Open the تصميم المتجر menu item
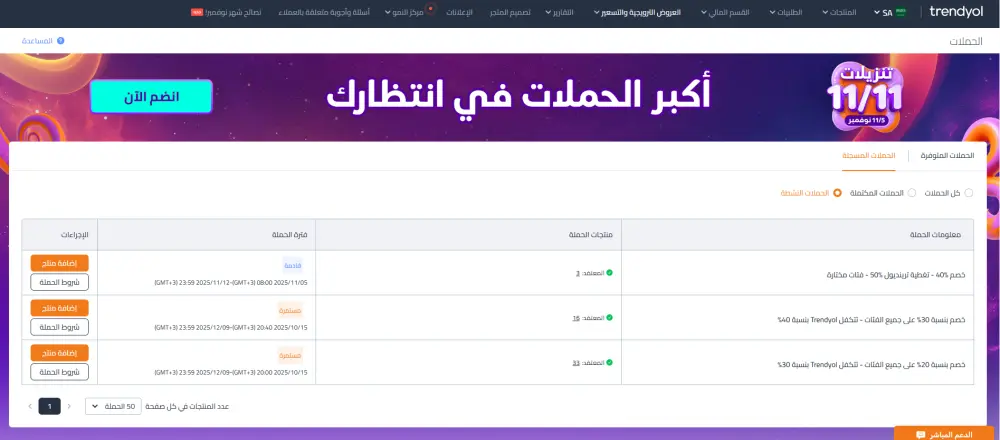Image resolution: width=1000 pixels, height=440 pixels. [510, 12]
